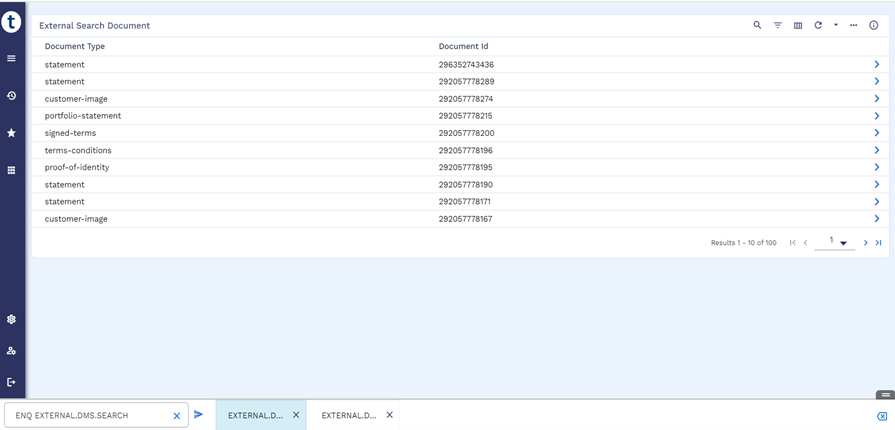Image resolution: width=895 pixels, height=430 pixels.
Task: Open favorites star in the sidebar
Action: 12,133
